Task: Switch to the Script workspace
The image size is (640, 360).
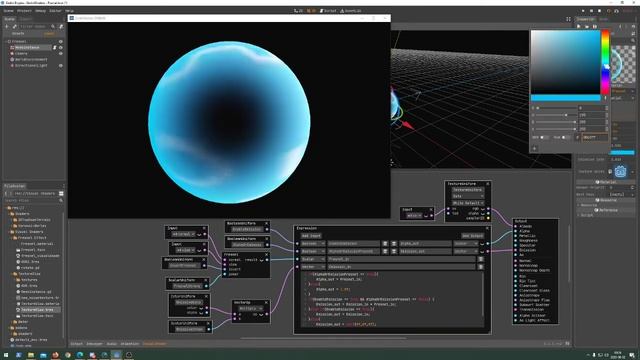Action: point(328,11)
